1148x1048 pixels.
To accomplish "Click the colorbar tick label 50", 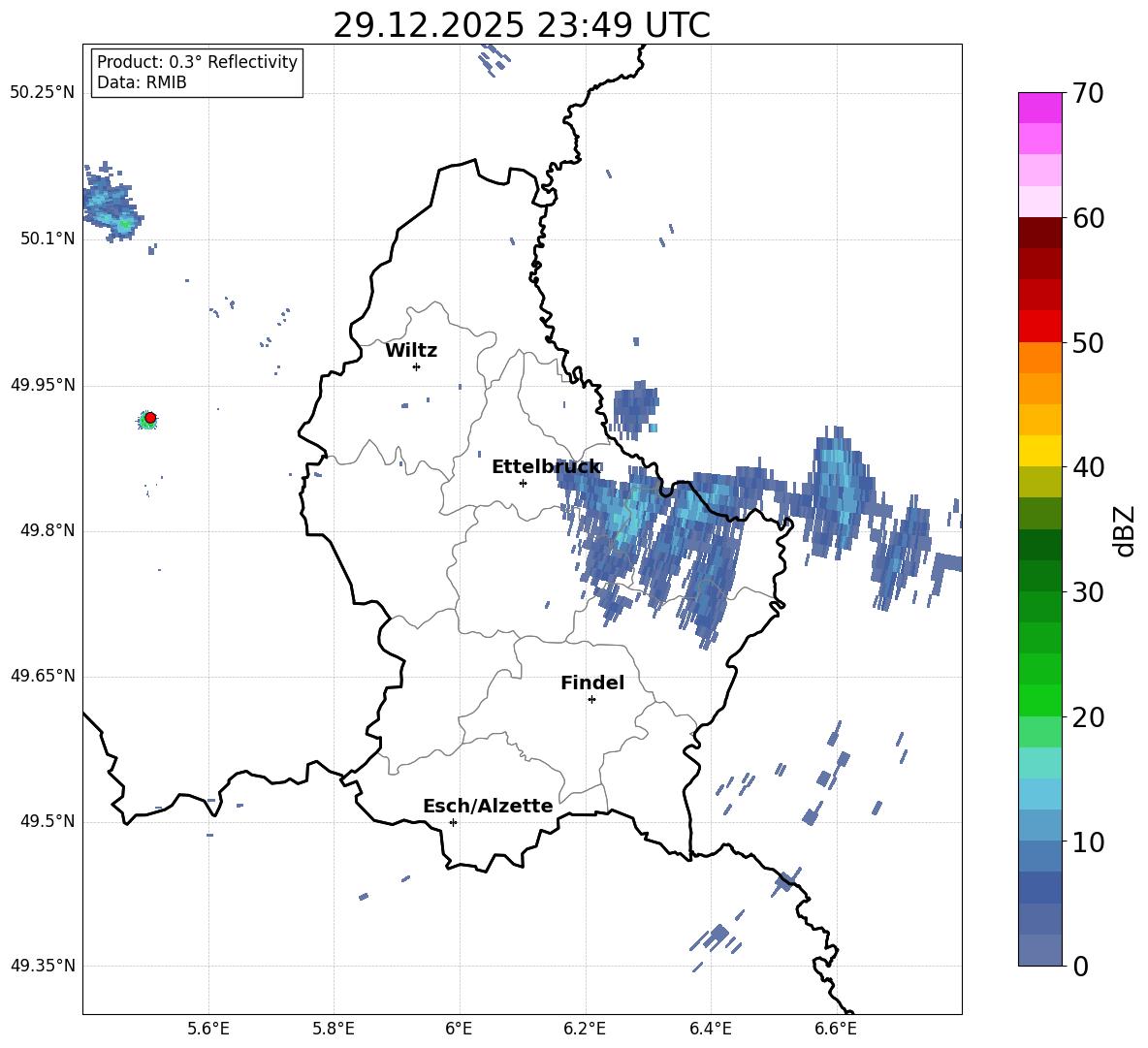I will pyautogui.click(x=1088, y=342).
